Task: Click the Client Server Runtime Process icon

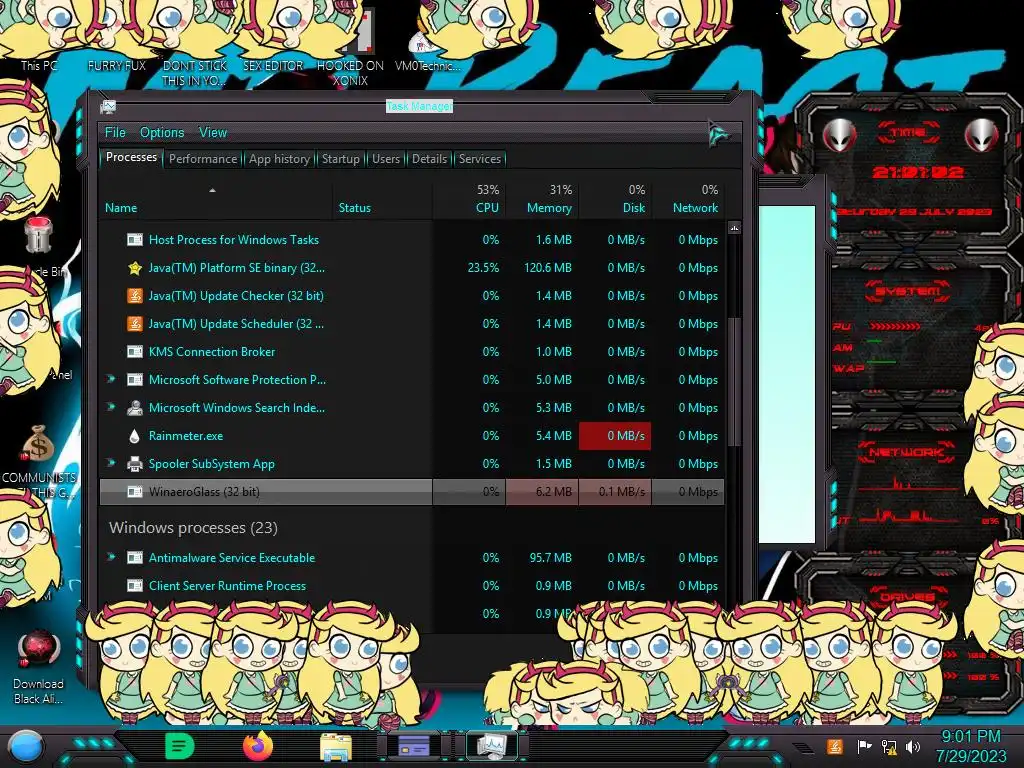Action: [x=135, y=586]
